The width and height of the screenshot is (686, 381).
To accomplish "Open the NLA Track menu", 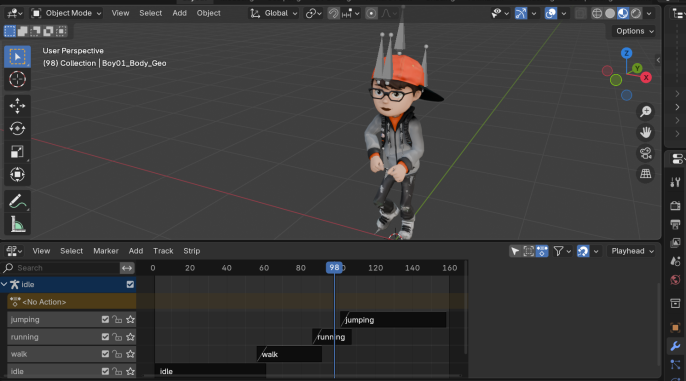I will [163, 251].
